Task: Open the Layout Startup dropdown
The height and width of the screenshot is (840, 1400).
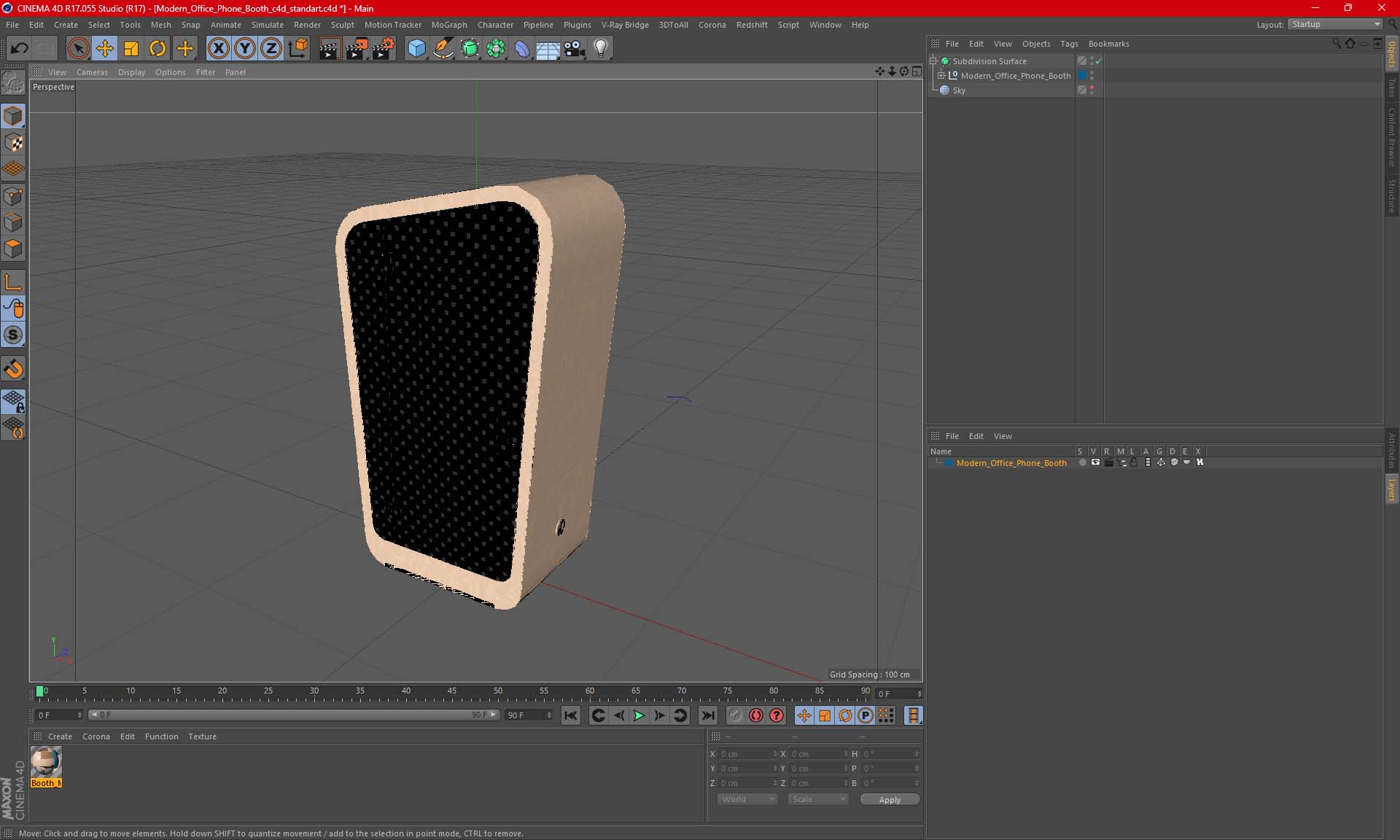Action: click(1336, 24)
